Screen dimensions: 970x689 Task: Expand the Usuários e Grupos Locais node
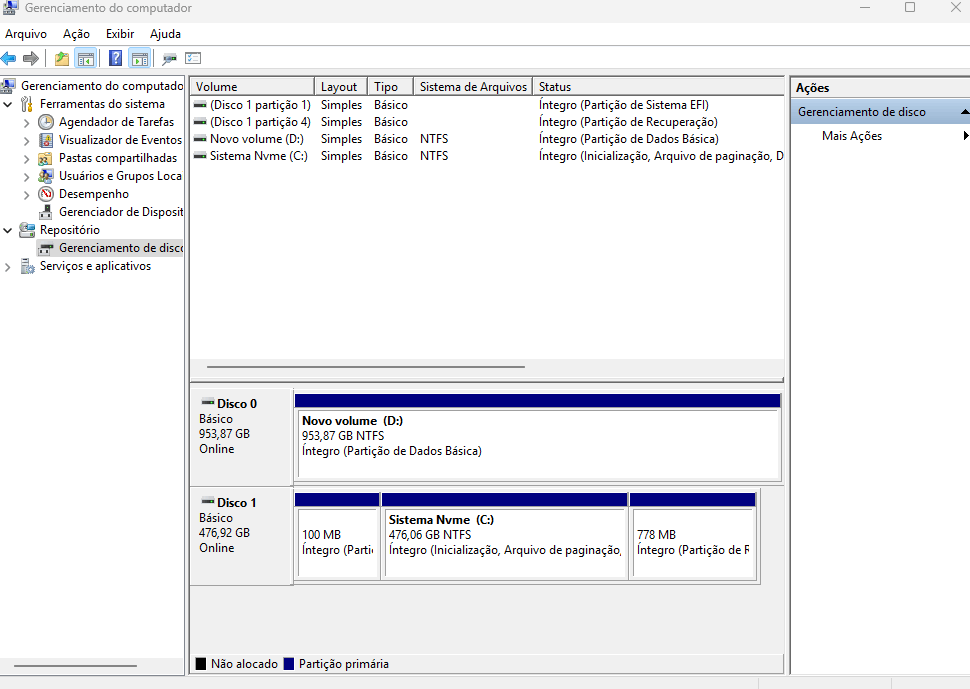tap(27, 177)
